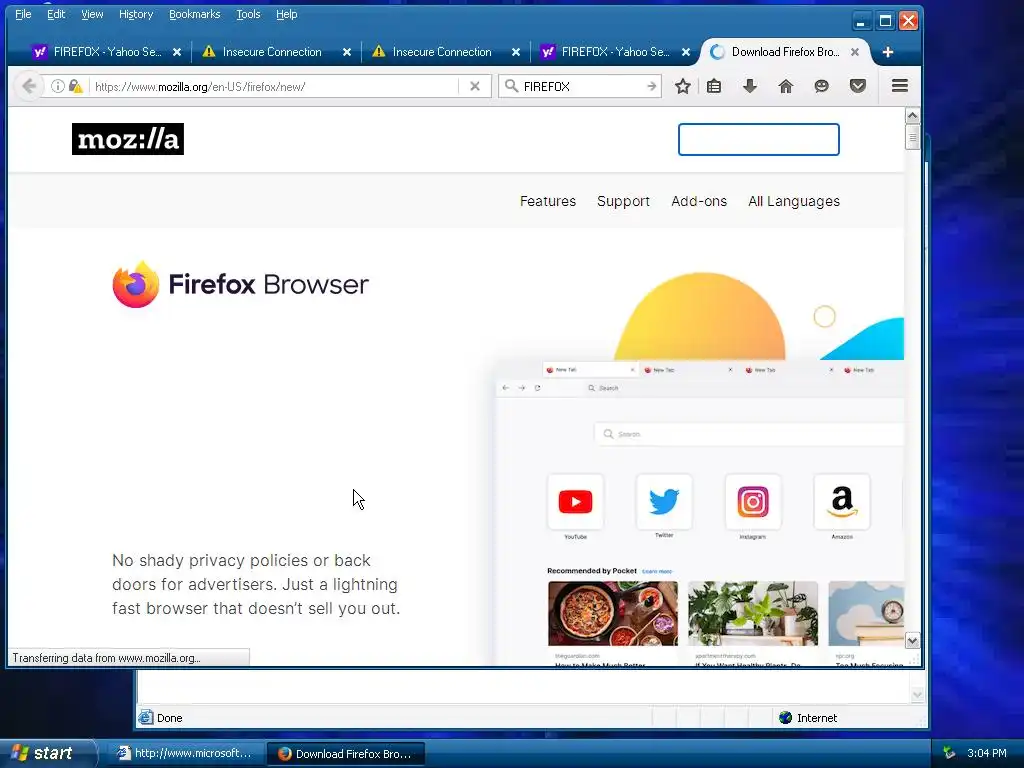Open the chat smiley toolbar icon
The width and height of the screenshot is (1024, 768).
pos(821,86)
